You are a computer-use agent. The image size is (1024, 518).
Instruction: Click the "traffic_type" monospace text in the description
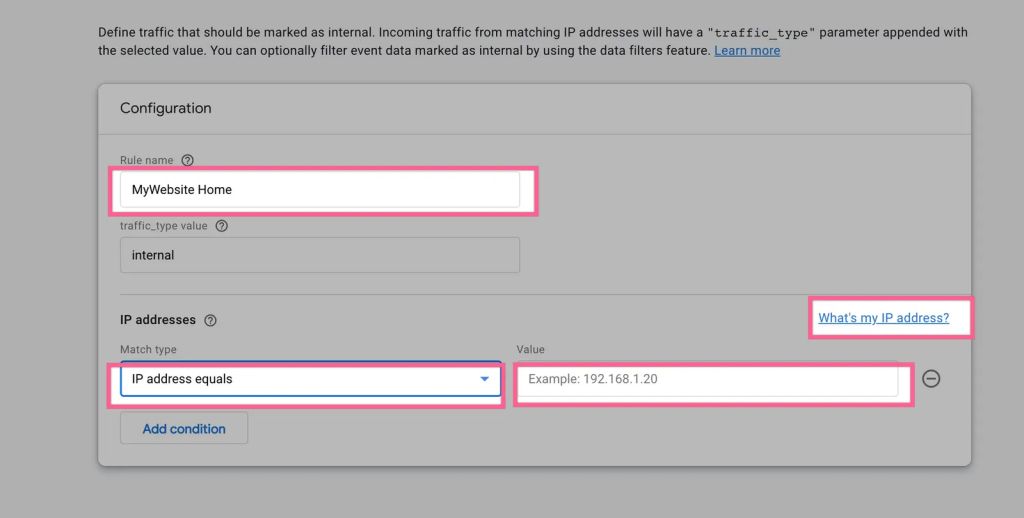pyautogui.click(x=761, y=33)
